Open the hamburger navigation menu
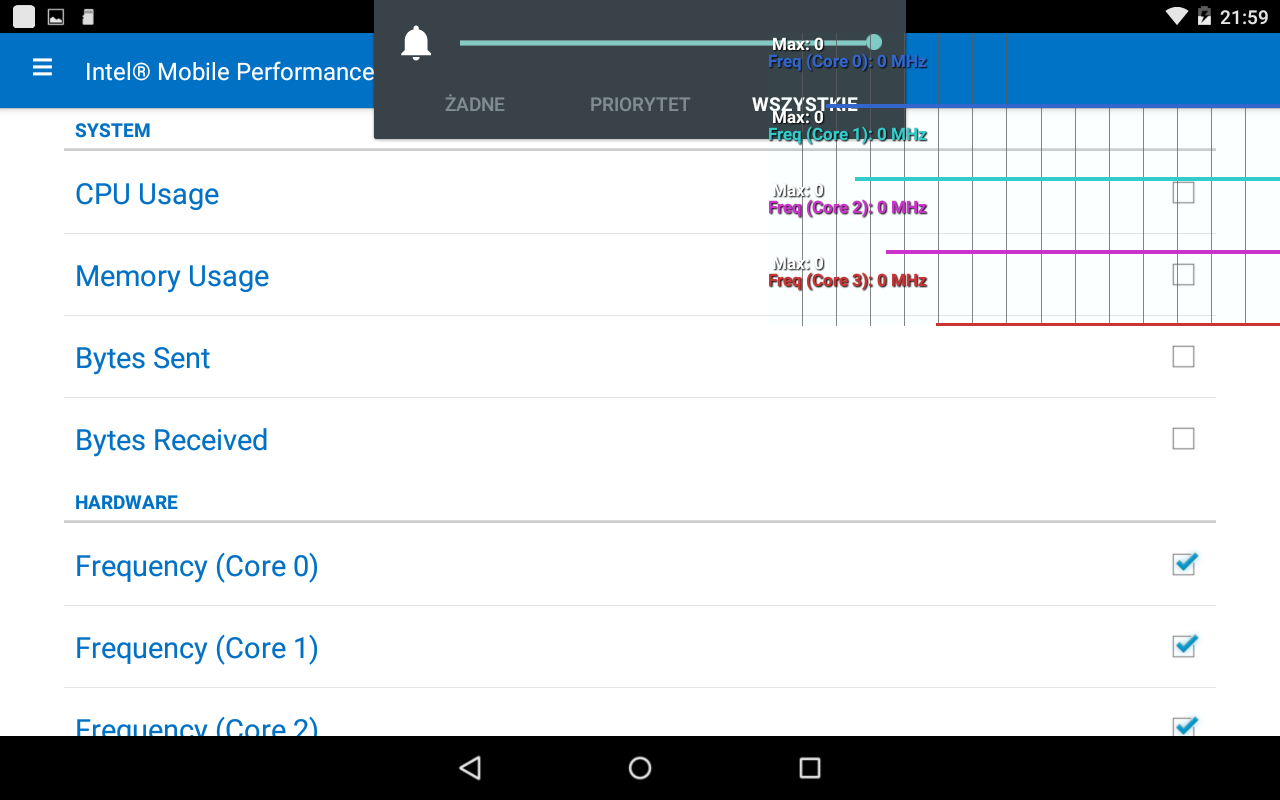 [42, 68]
